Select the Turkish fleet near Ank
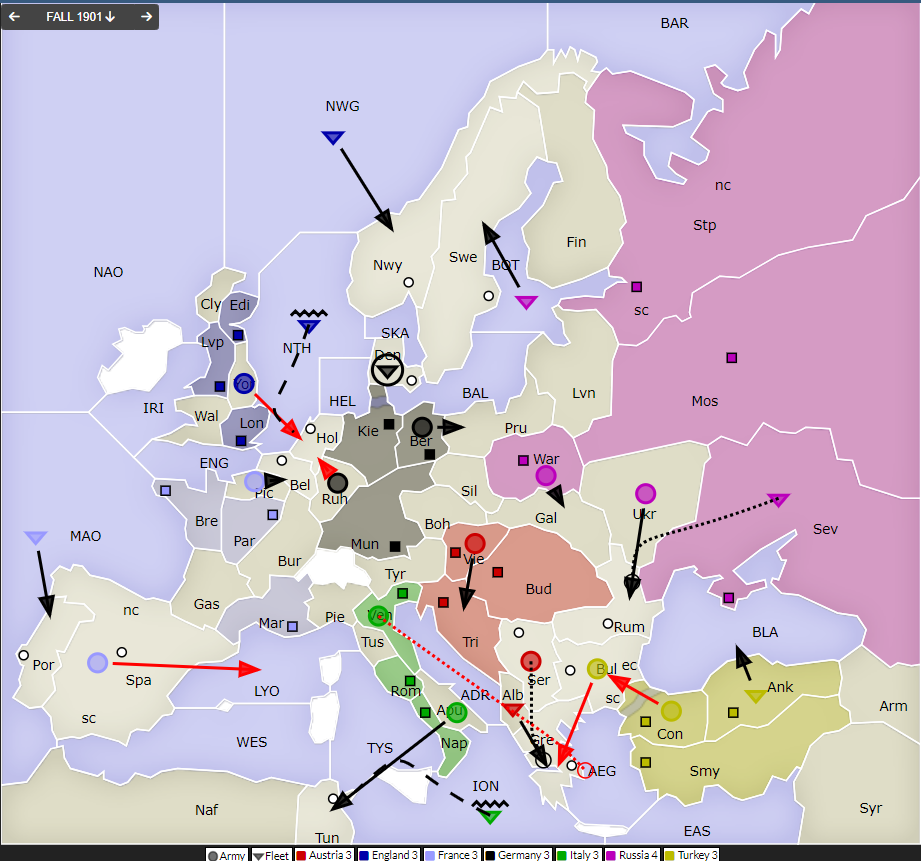 (755, 697)
